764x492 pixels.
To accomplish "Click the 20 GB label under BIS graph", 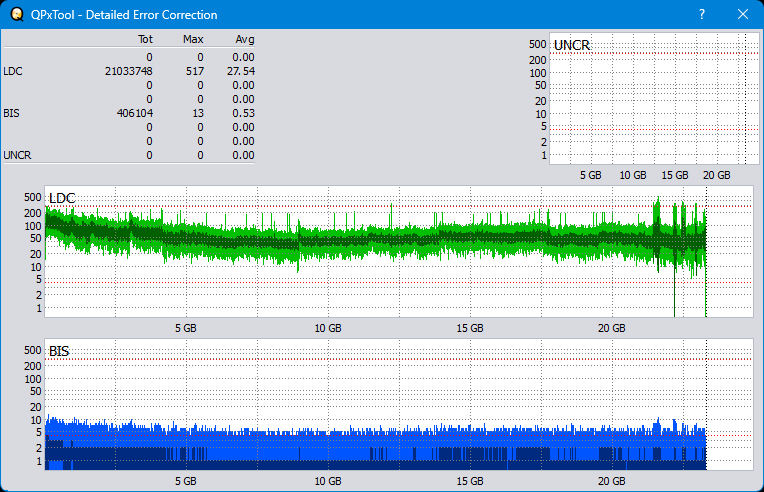I will click(612, 481).
